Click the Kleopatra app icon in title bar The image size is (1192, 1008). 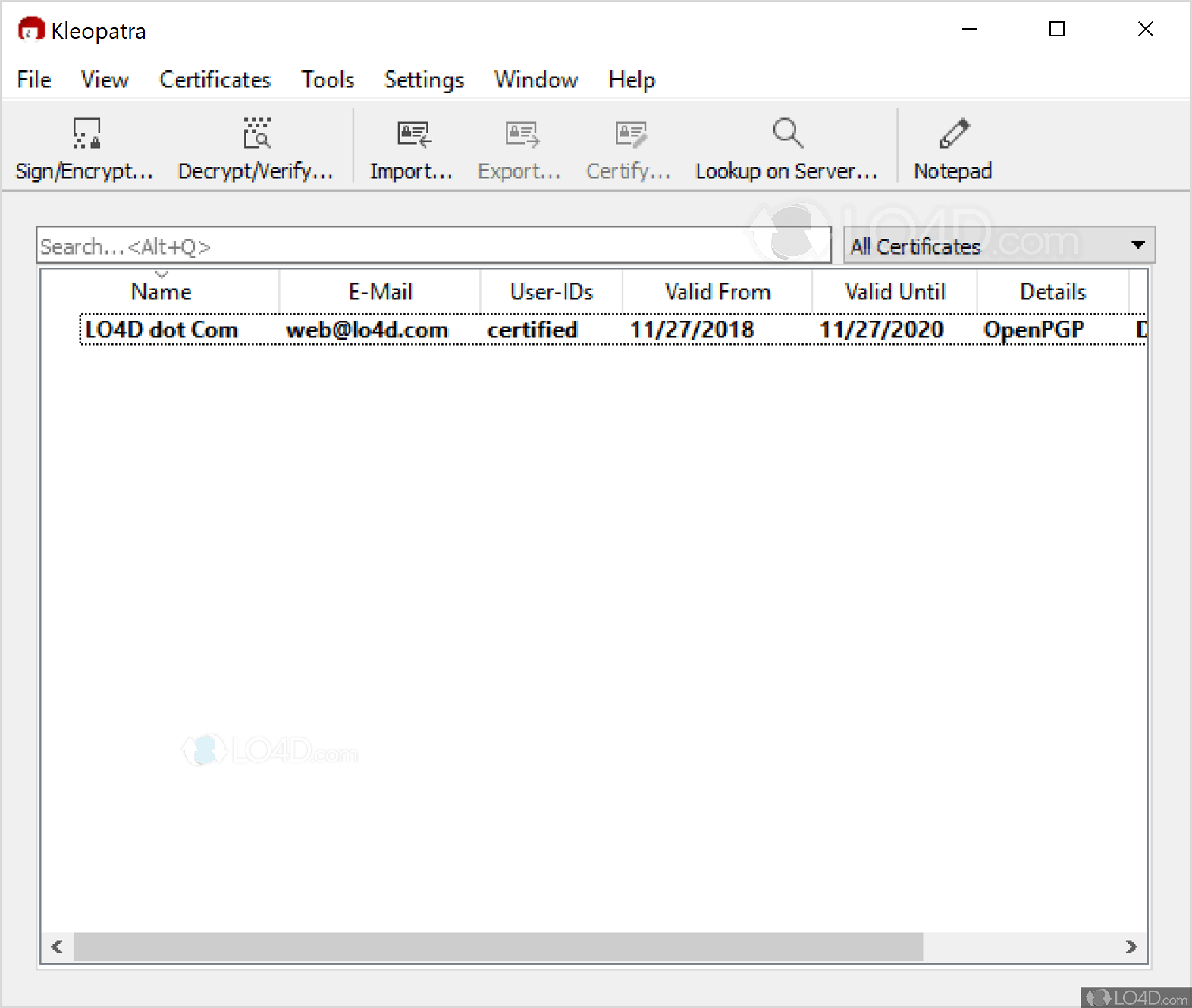(31, 30)
